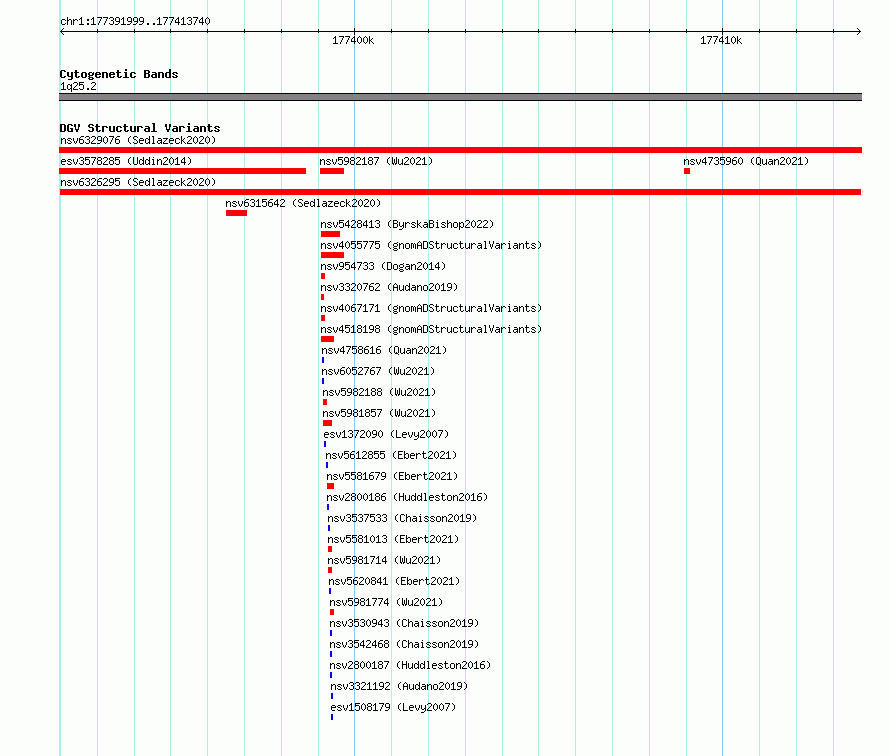890x756 pixels.
Task: Select the nsv954733 (Dogan2014) label
Action: click(x=383, y=266)
